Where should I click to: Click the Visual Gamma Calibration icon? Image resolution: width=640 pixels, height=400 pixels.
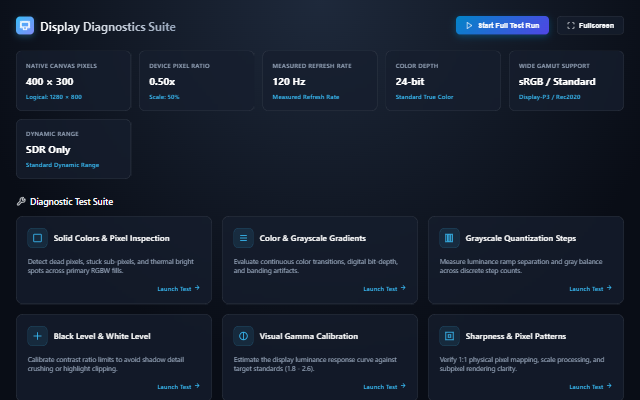(243, 336)
